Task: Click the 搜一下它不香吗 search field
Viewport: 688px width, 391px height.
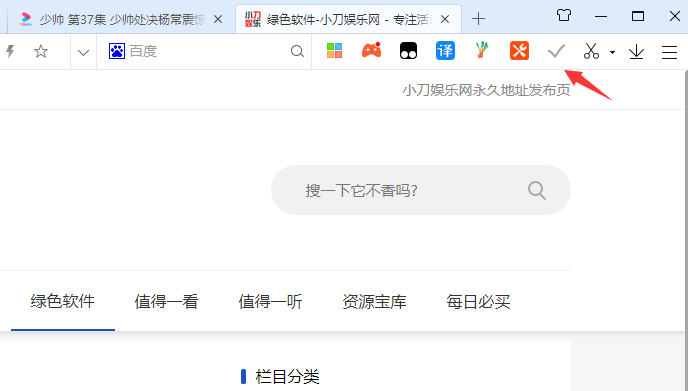Action: [x=421, y=190]
